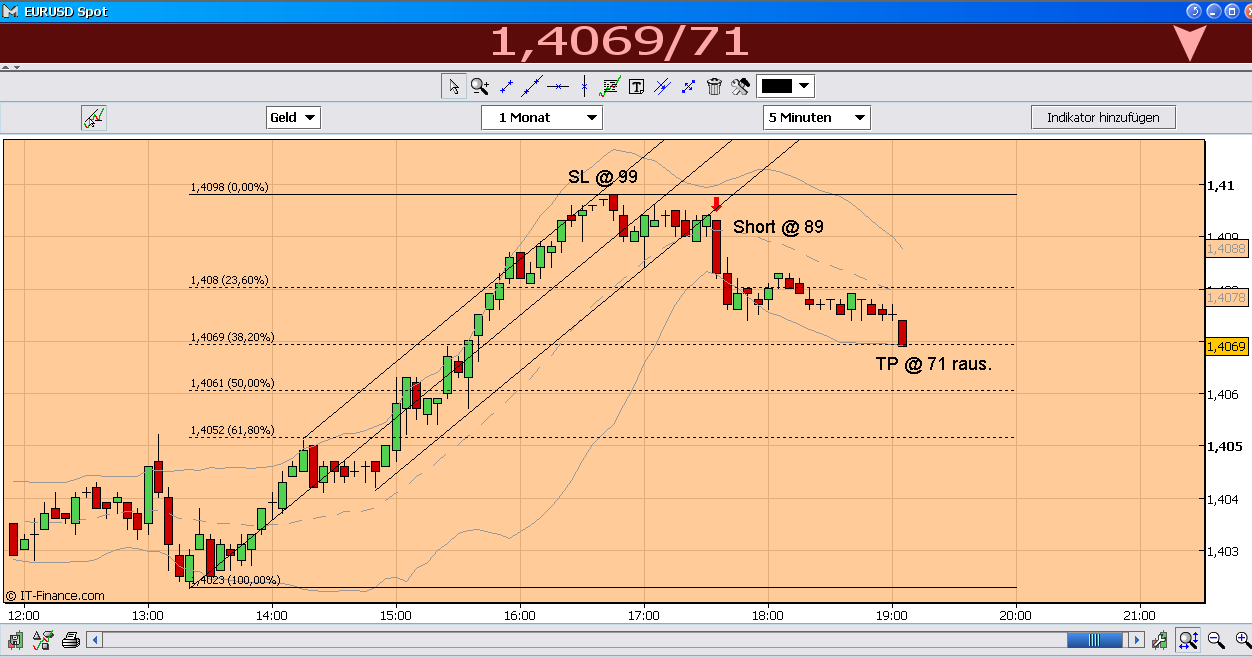Select the arrow pointer tool
This screenshot has height=657, width=1252.
click(x=453, y=86)
